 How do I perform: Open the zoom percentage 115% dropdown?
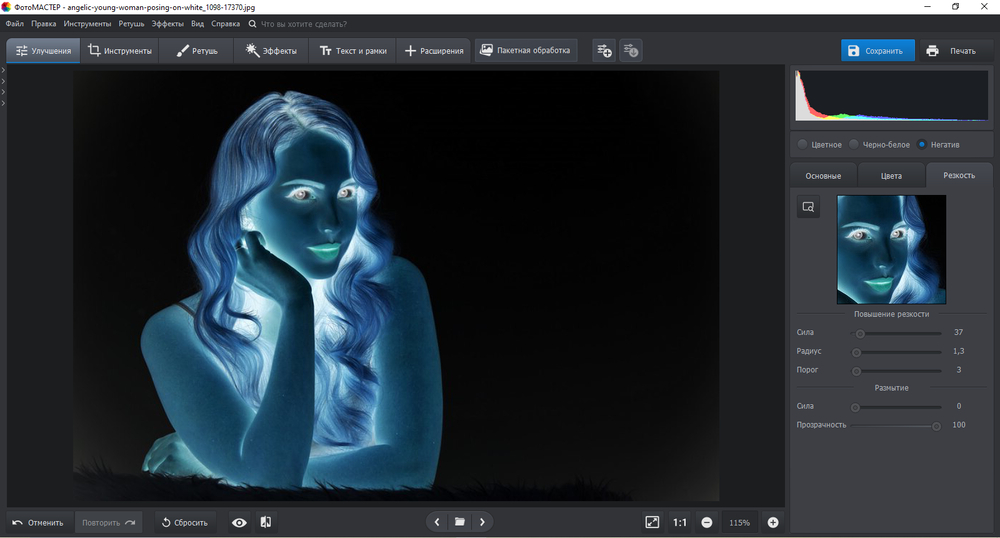pyautogui.click(x=740, y=522)
